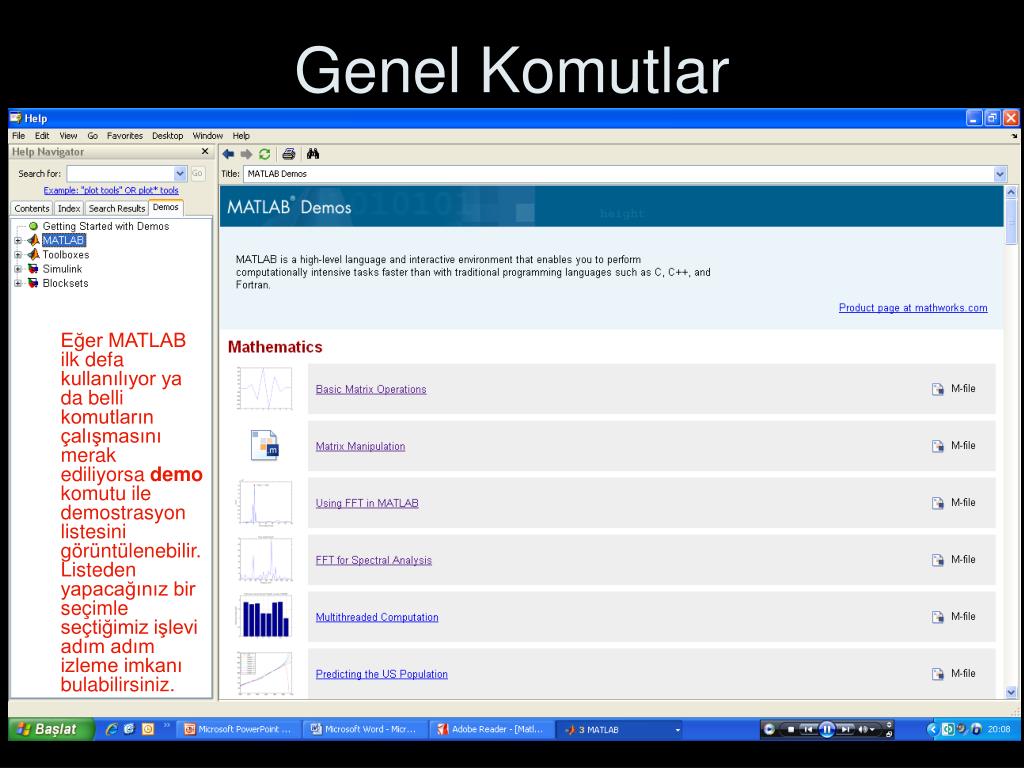Viewport: 1024px width, 768px height.
Task: Open Using FFT in MATLAB link
Action: coord(367,503)
